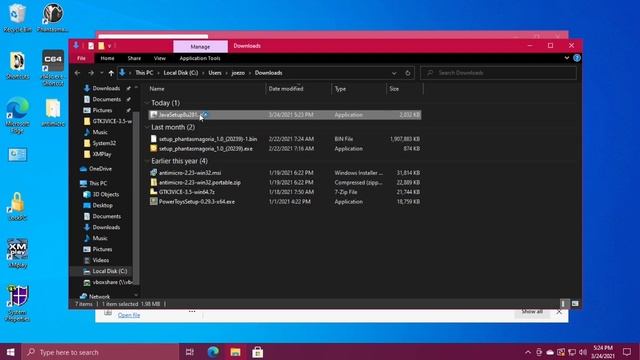
Task: Open the C64 emulator desktop shortcut
Action: tap(53, 68)
